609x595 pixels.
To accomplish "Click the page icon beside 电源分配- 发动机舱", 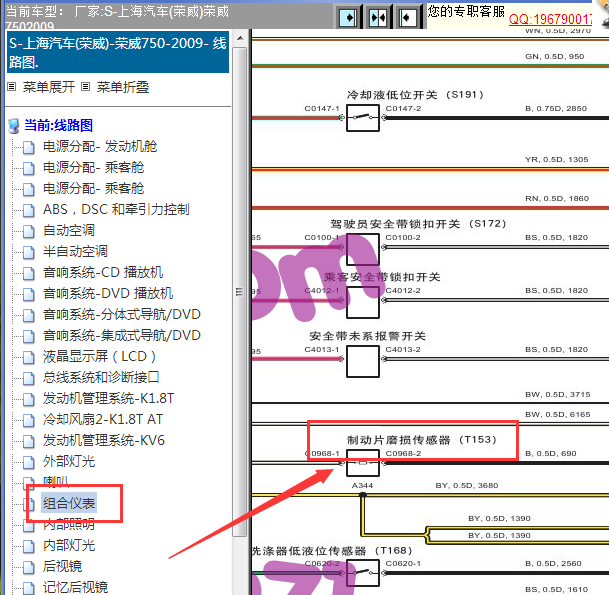I will 28,148.
